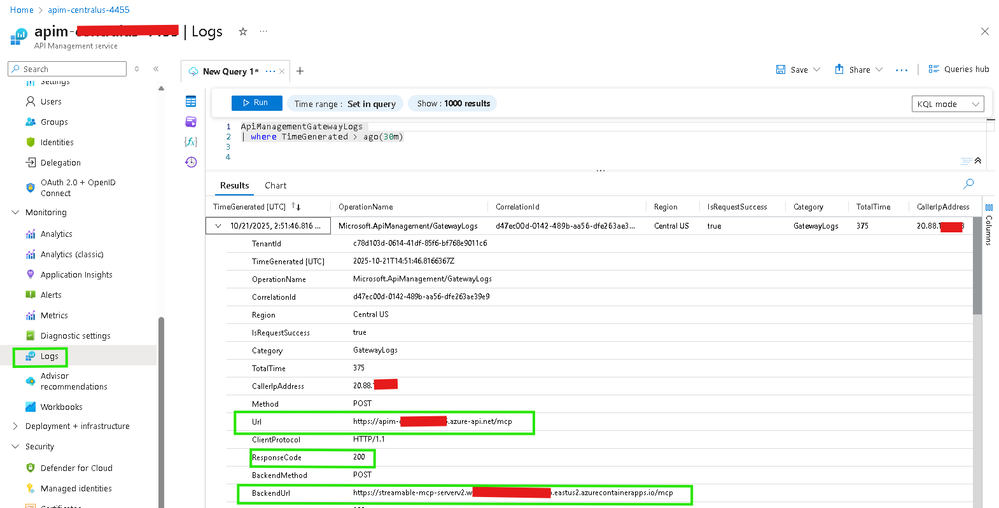The image size is (999, 508).
Task: Click the Share button
Action: [x=852, y=69]
